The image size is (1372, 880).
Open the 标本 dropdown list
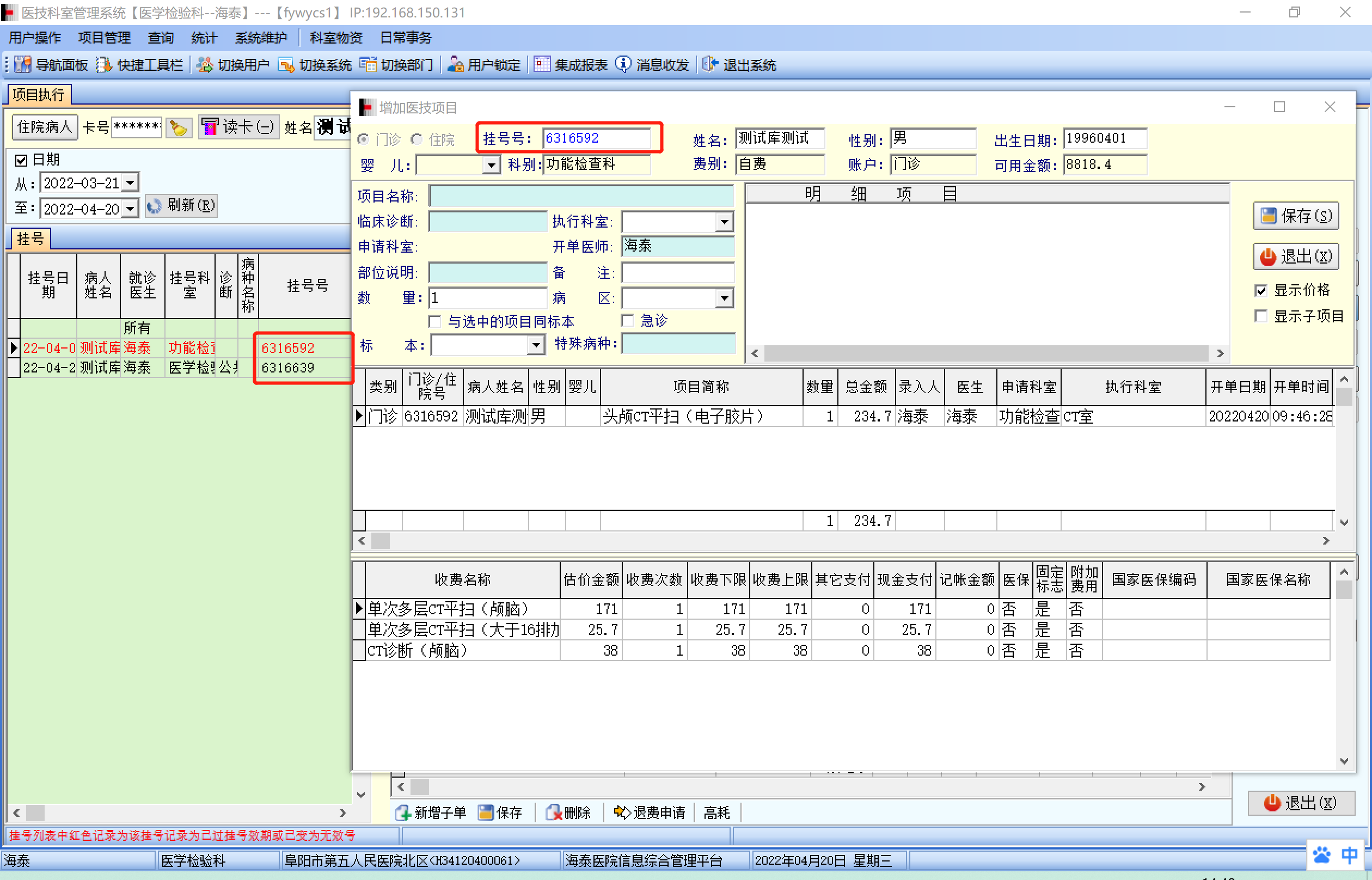(535, 345)
